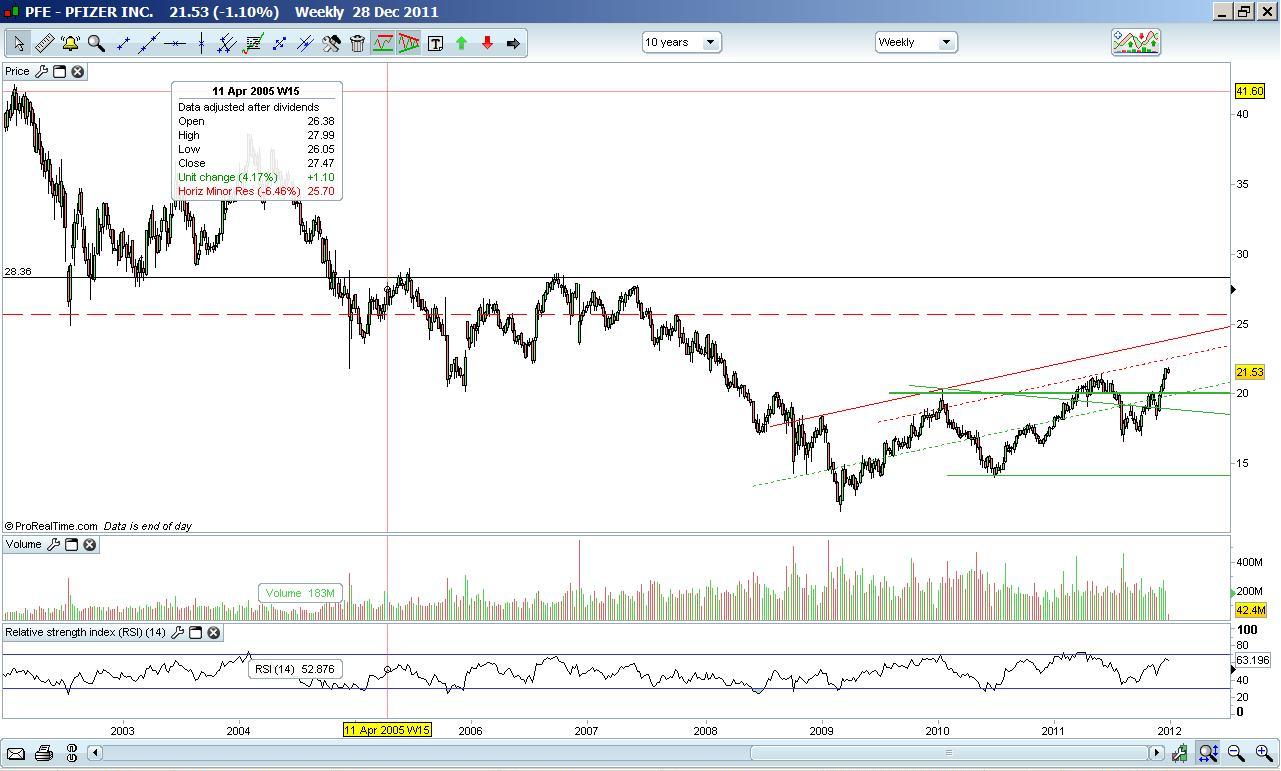Image resolution: width=1281 pixels, height=771 pixels.
Task: Select the red down arrow tool
Action: point(487,43)
